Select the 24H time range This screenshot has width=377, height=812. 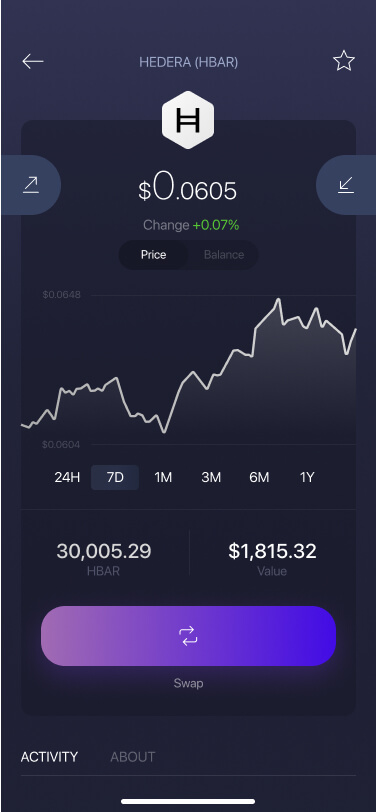67,477
